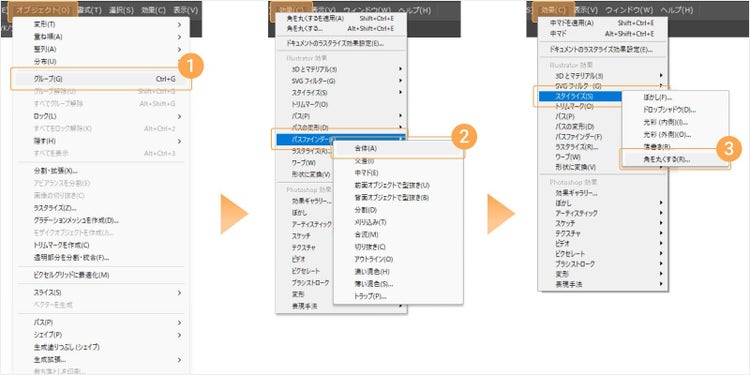750x375 pixels.
Task: Expand SVG フィルター(G) arrow in the middle Effect menu
Action: point(400,81)
